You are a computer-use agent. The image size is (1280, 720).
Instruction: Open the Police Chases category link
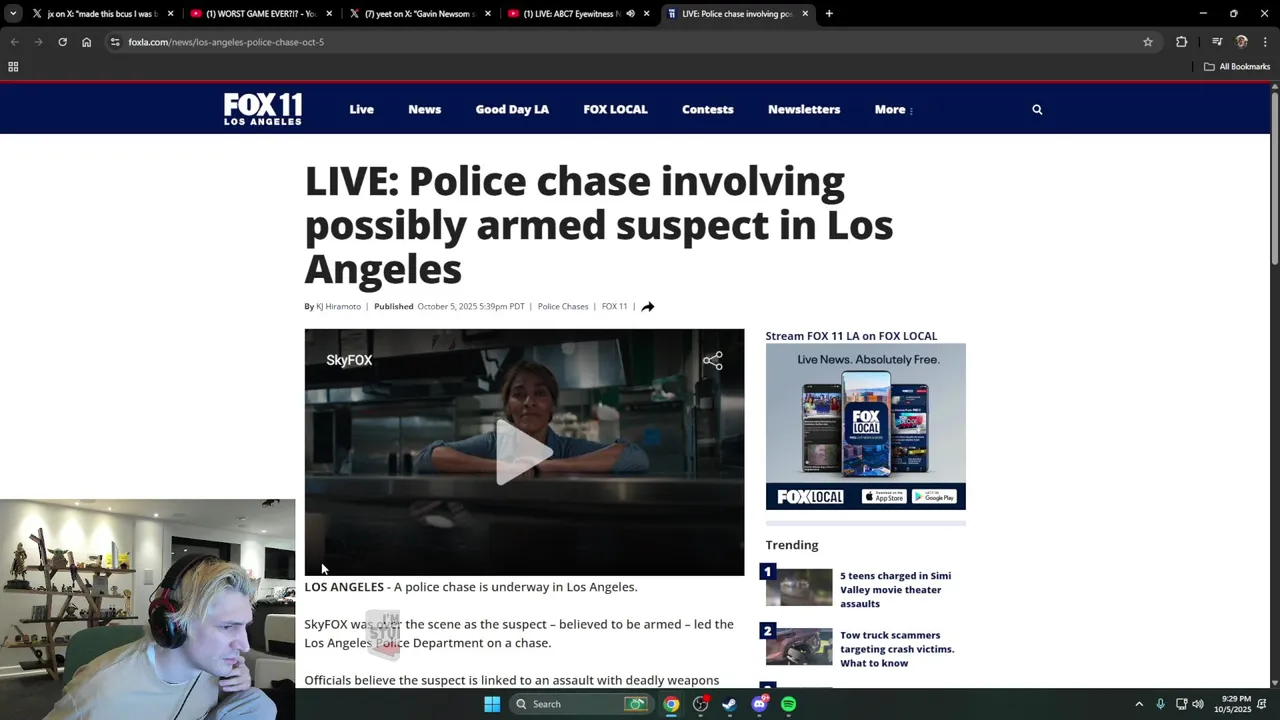[563, 307]
